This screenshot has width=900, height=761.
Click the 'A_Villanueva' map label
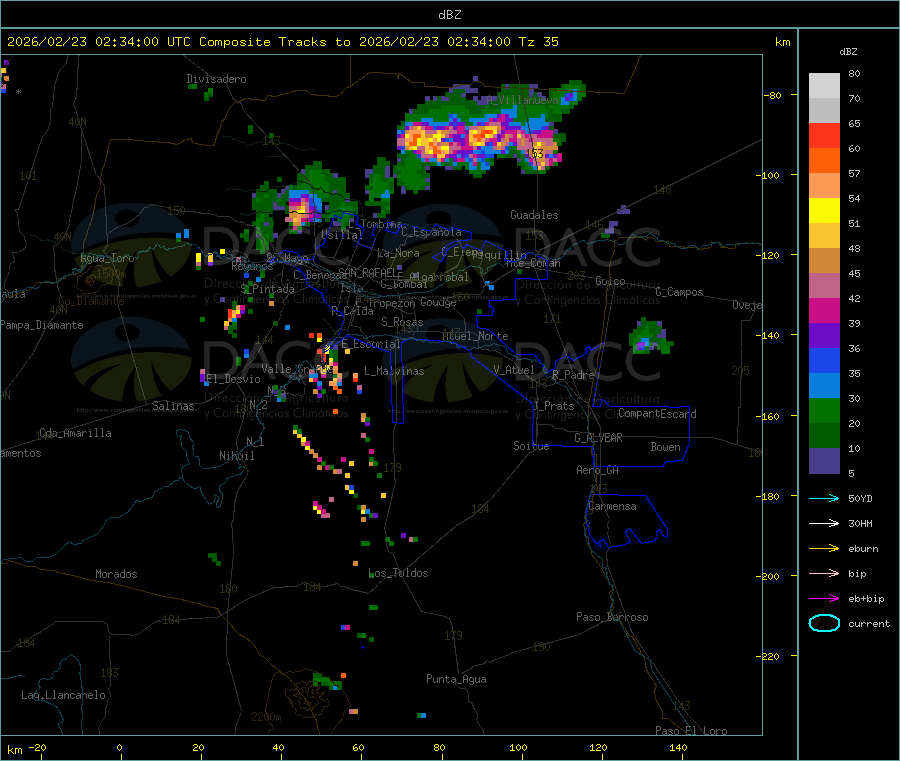click(x=522, y=100)
